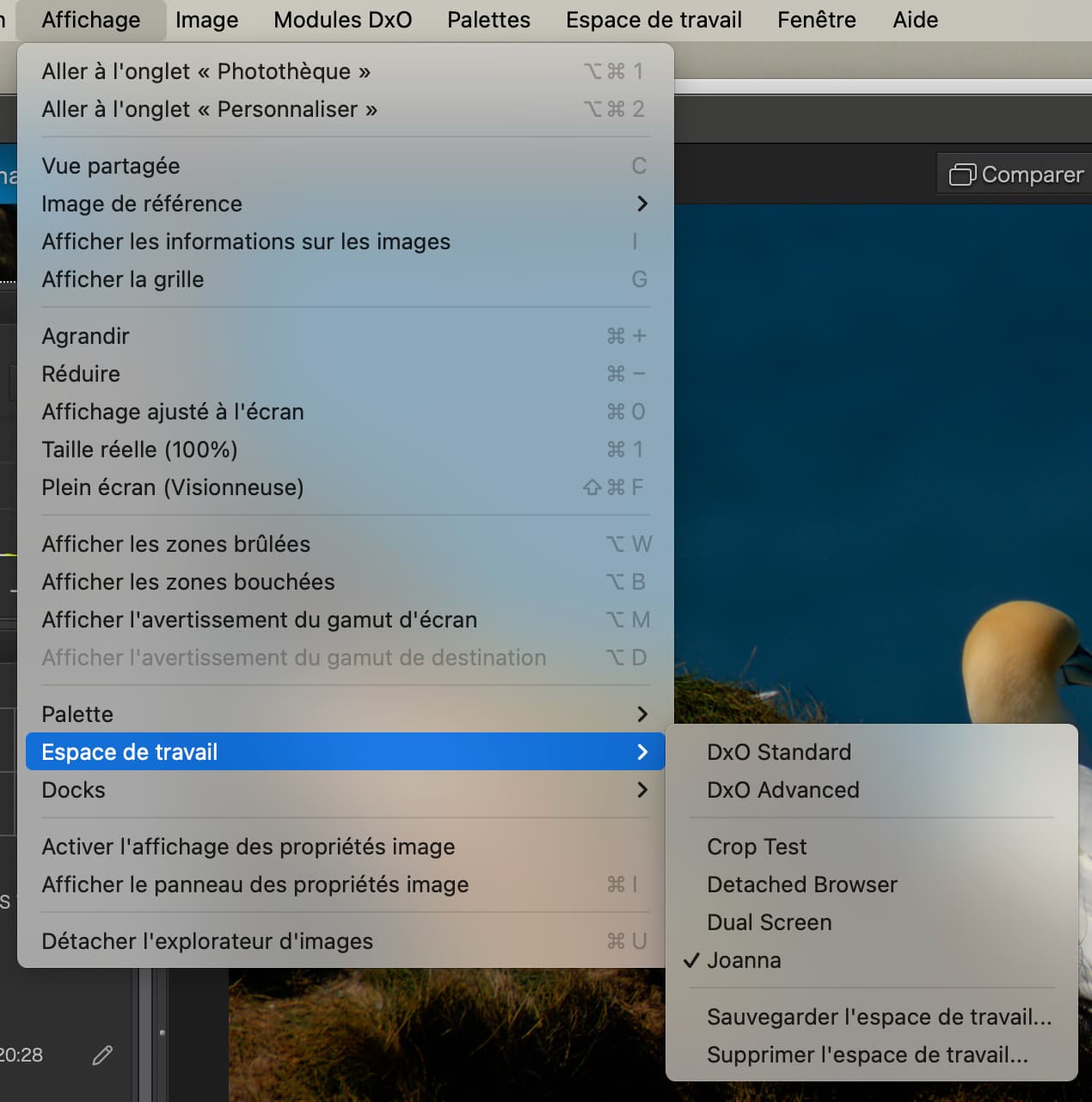The width and height of the screenshot is (1092, 1102).
Task: Choose DxO Standard workspace
Action: click(778, 752)
